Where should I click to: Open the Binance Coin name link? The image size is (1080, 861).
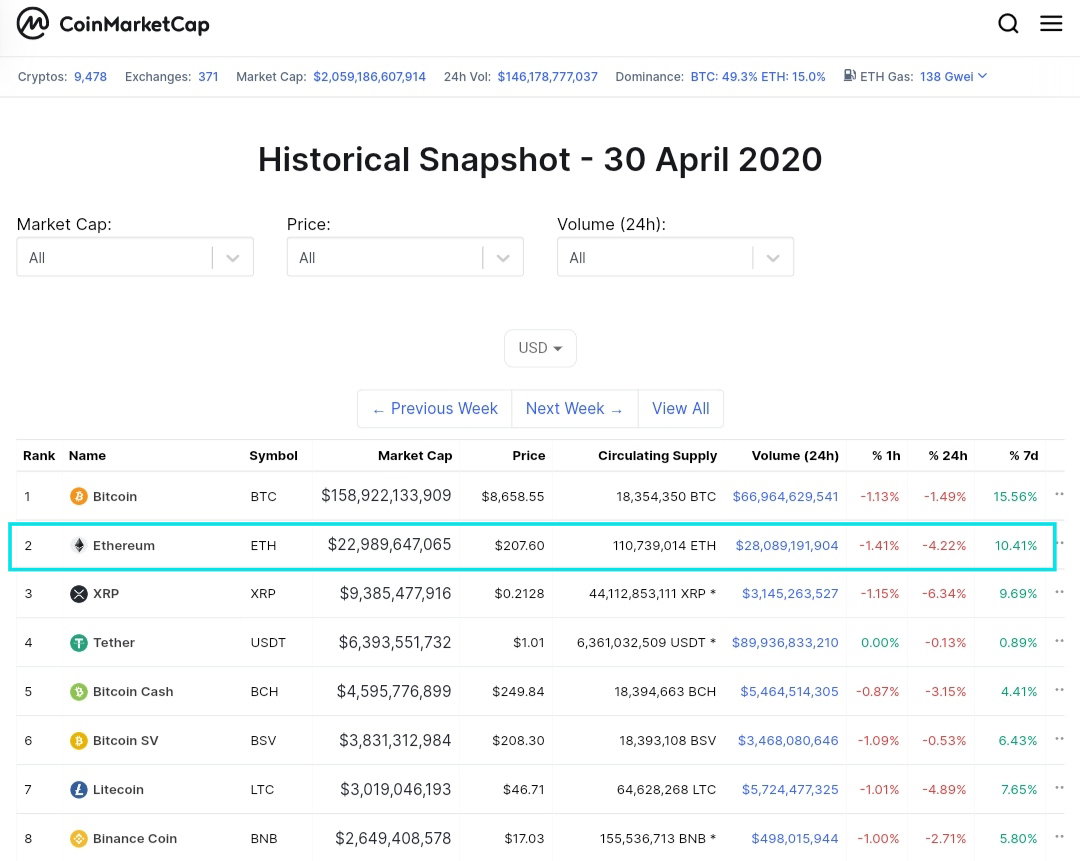click(135, 838)
